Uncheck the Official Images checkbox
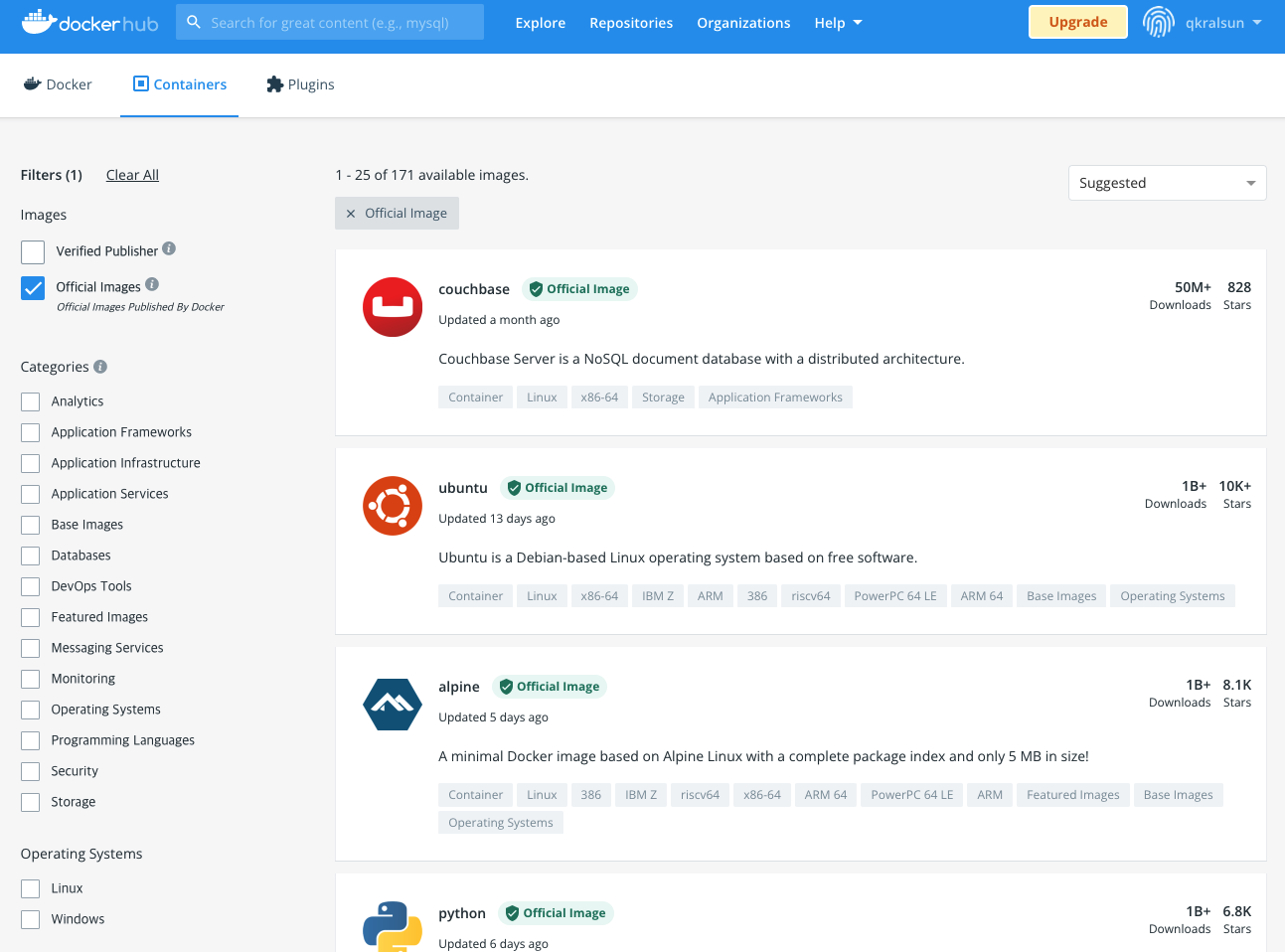The image size is (1285, 952). click(x=33, y=288)
